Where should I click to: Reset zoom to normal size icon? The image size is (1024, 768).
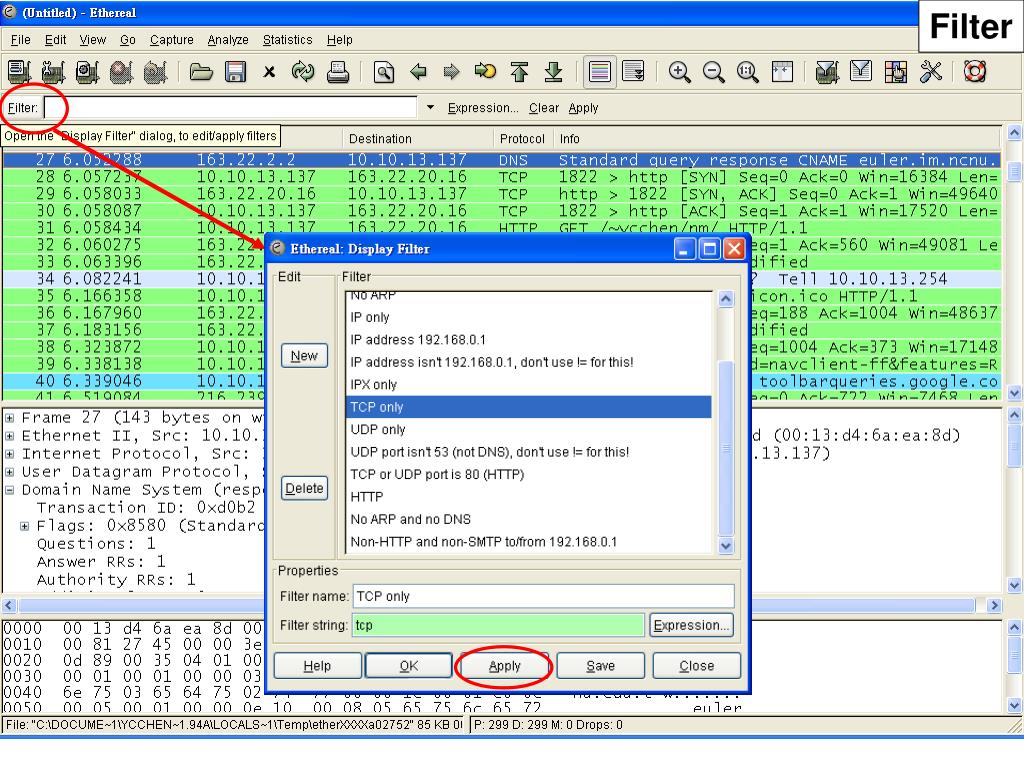[747, 71]
